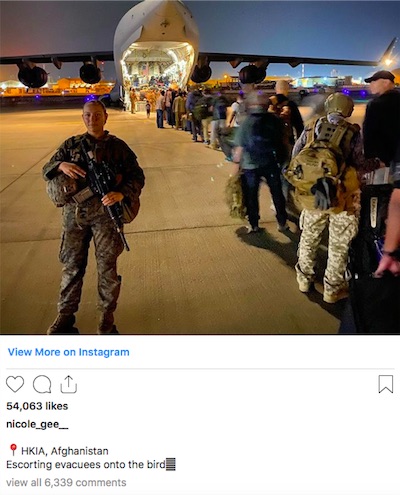
Task: Click the caption text Escorting evacuees onto the bird
Action: tap(86, 465)
